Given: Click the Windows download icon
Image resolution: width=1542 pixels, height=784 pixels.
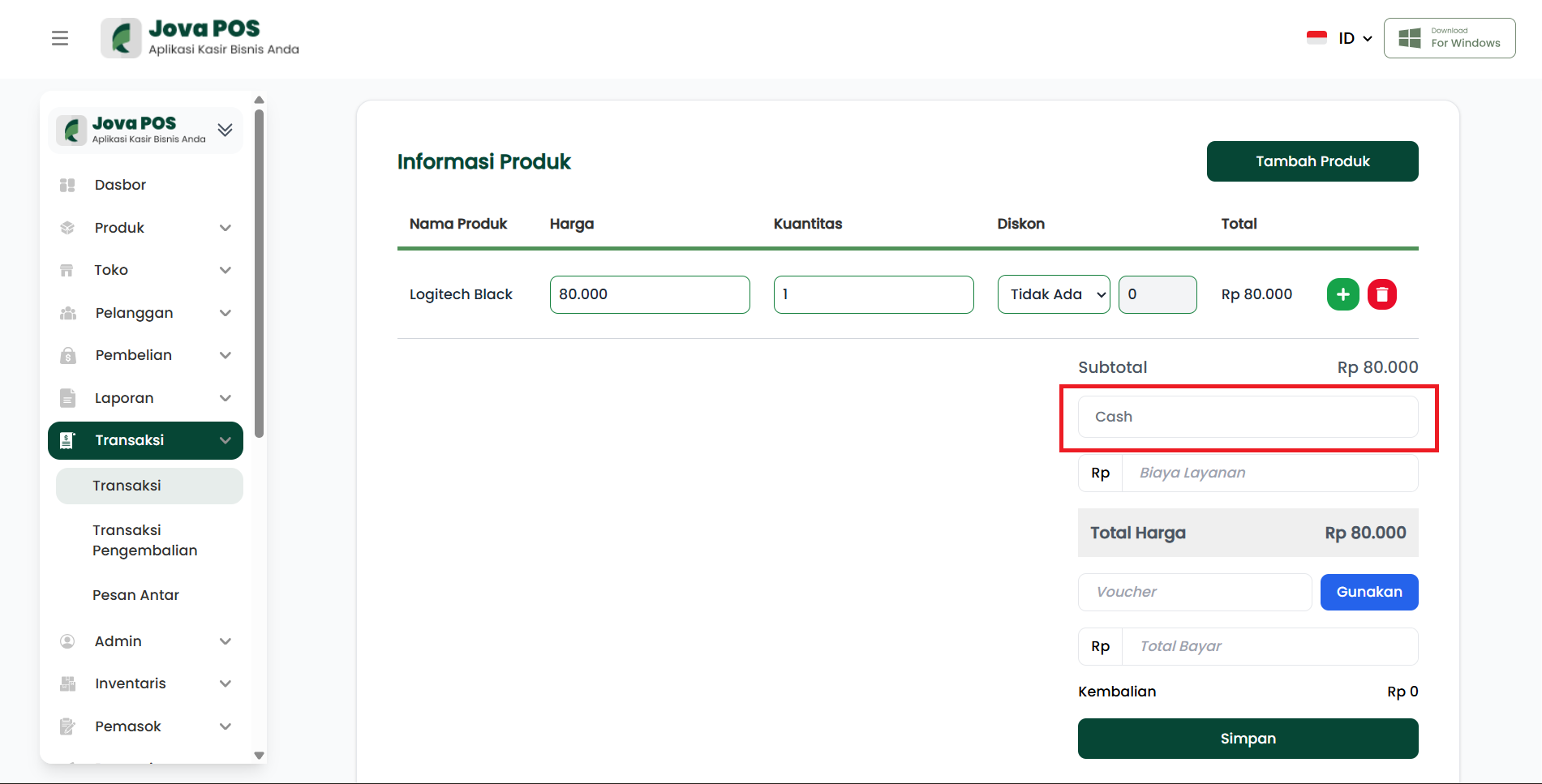Looking at the screenshot, I should [1410, 38].
